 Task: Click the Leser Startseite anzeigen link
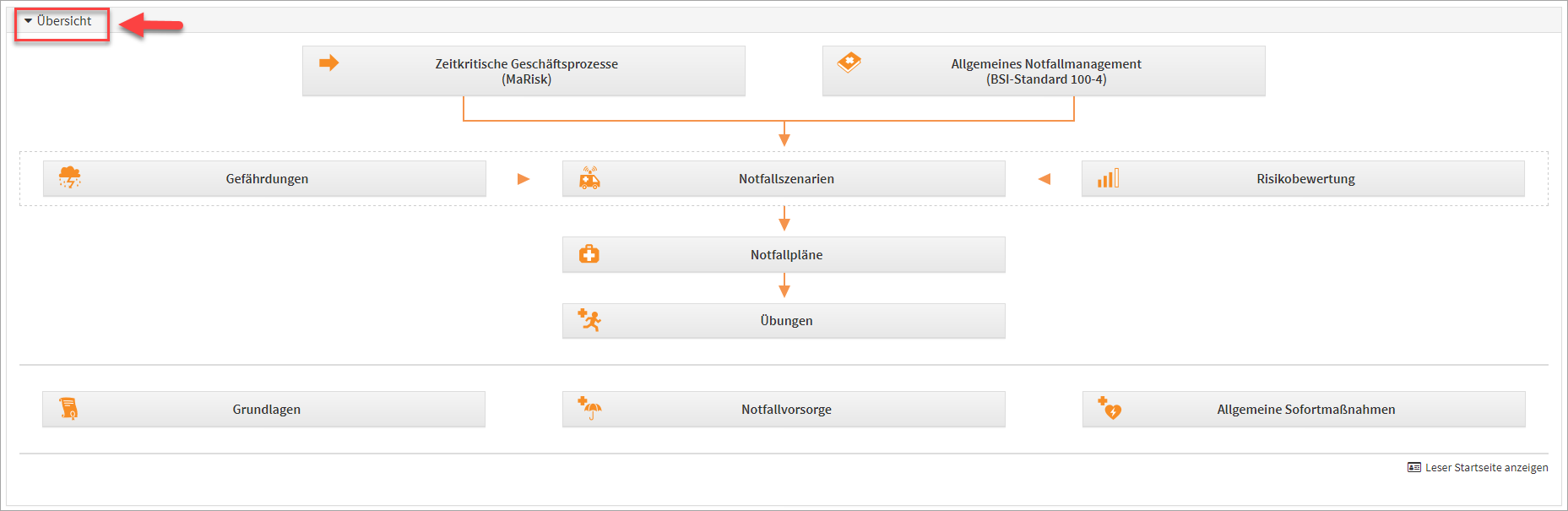coord(1486,467)
